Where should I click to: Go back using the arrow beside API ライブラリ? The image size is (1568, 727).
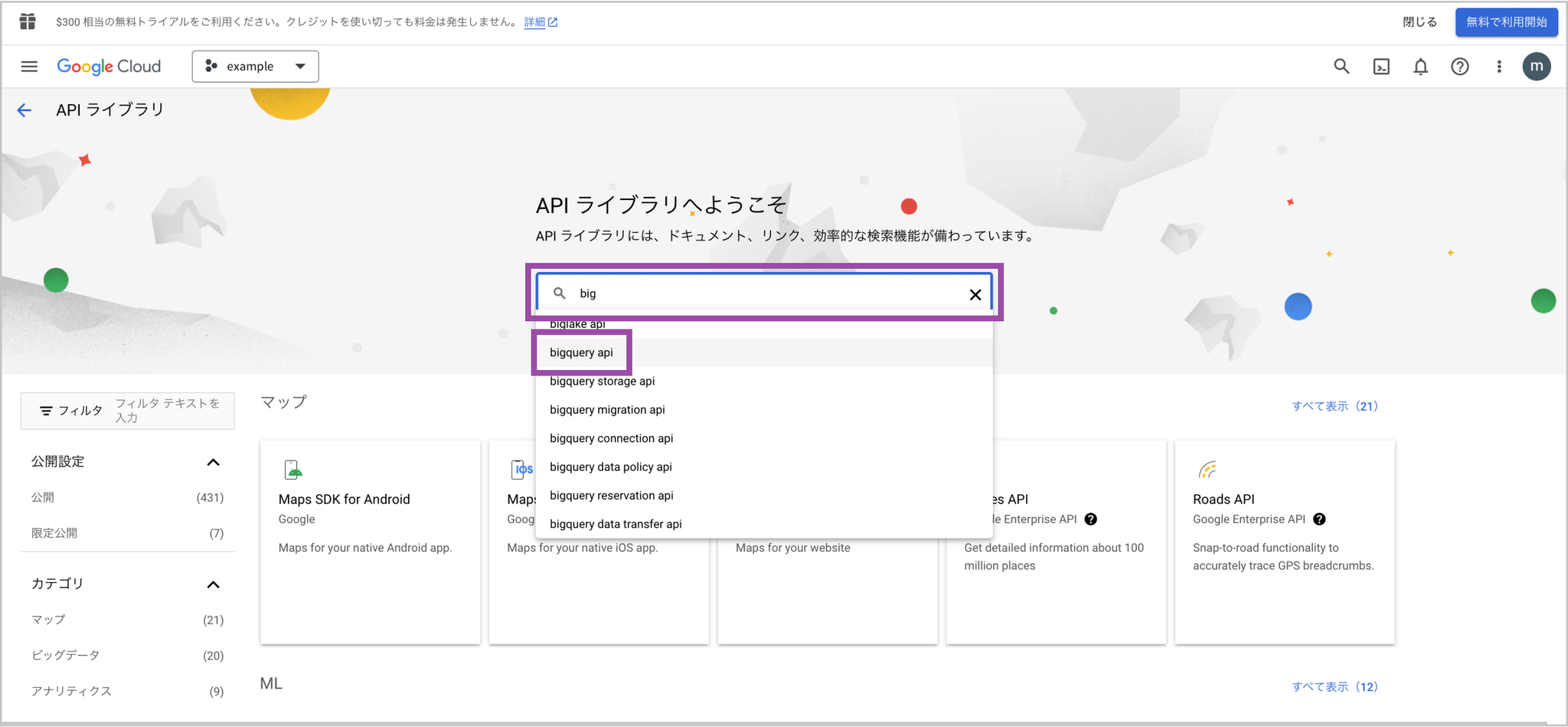(x=24, y=110)
